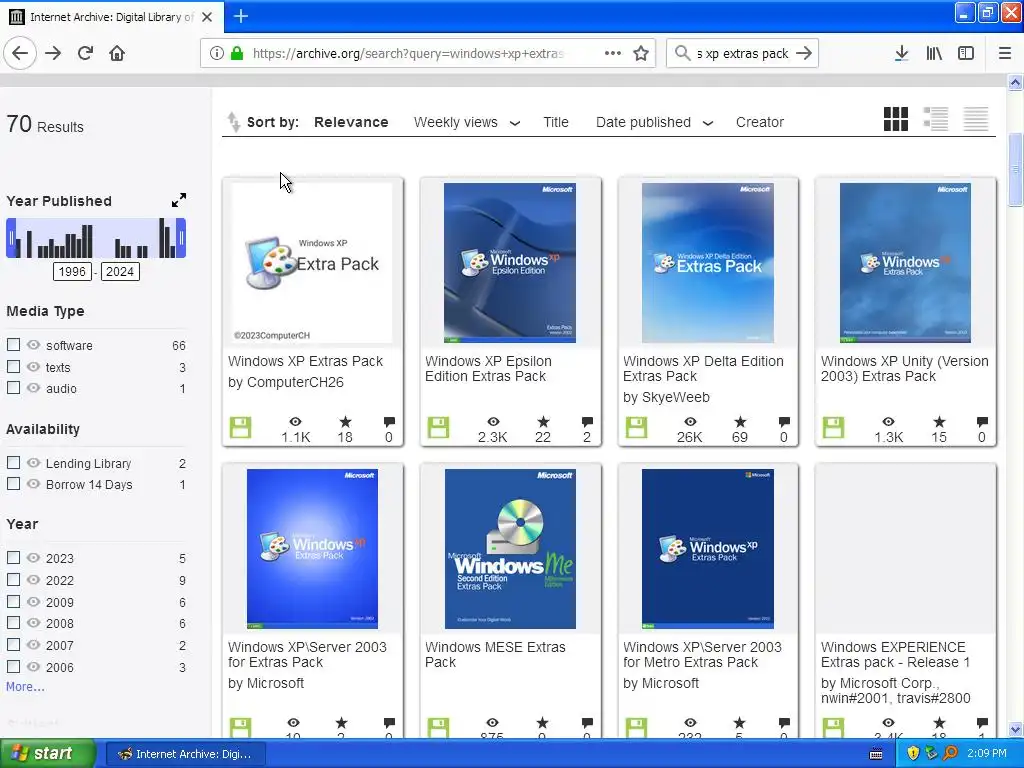Open the Windows start button
The image size is (1024, 768).
46,754
